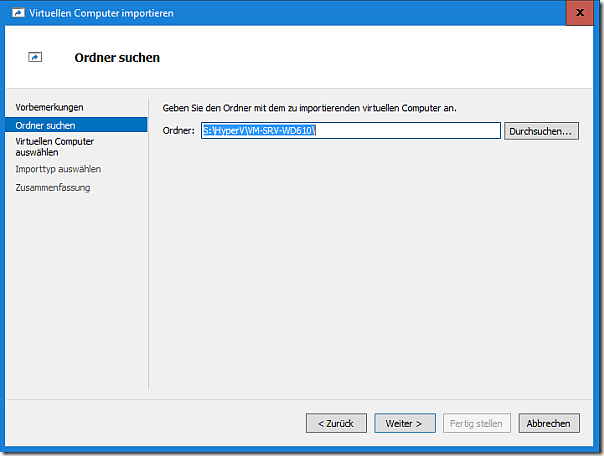
Task: Click the window icon in the title bar
Action: [15, 13]
